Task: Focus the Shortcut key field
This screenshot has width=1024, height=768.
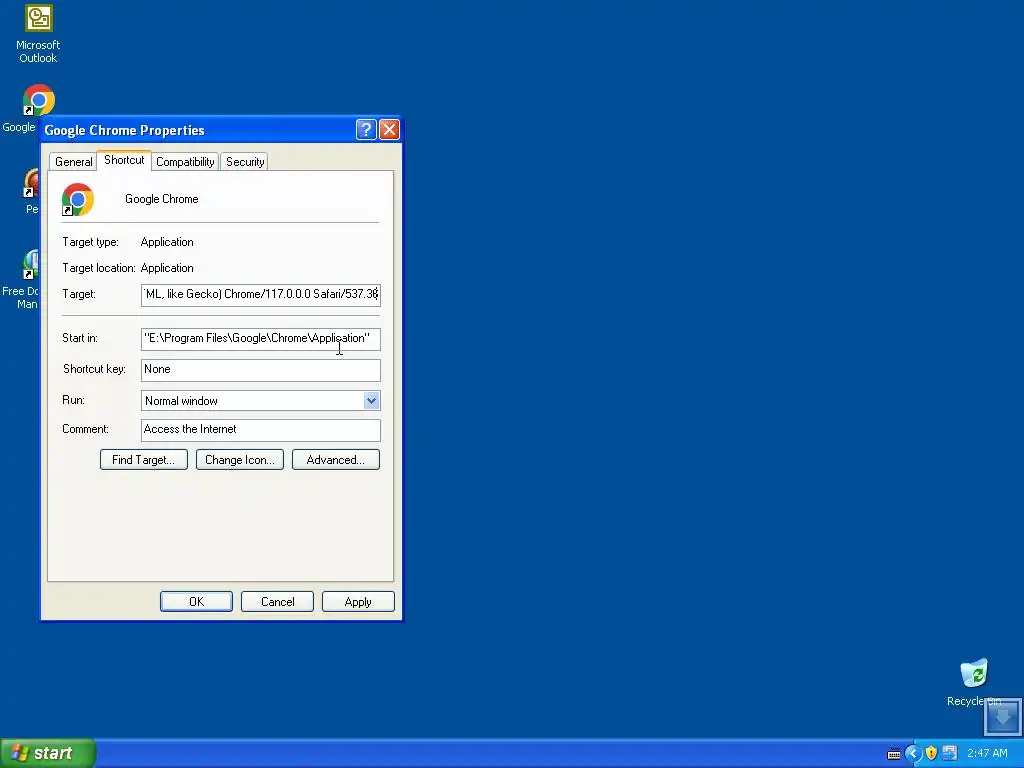Action: (261, 370)
